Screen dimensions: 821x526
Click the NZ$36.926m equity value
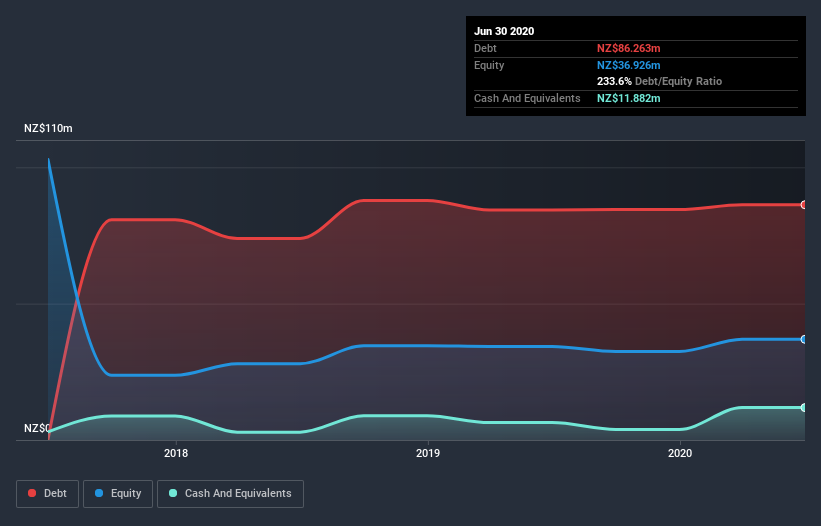click(x=628, y=65)
